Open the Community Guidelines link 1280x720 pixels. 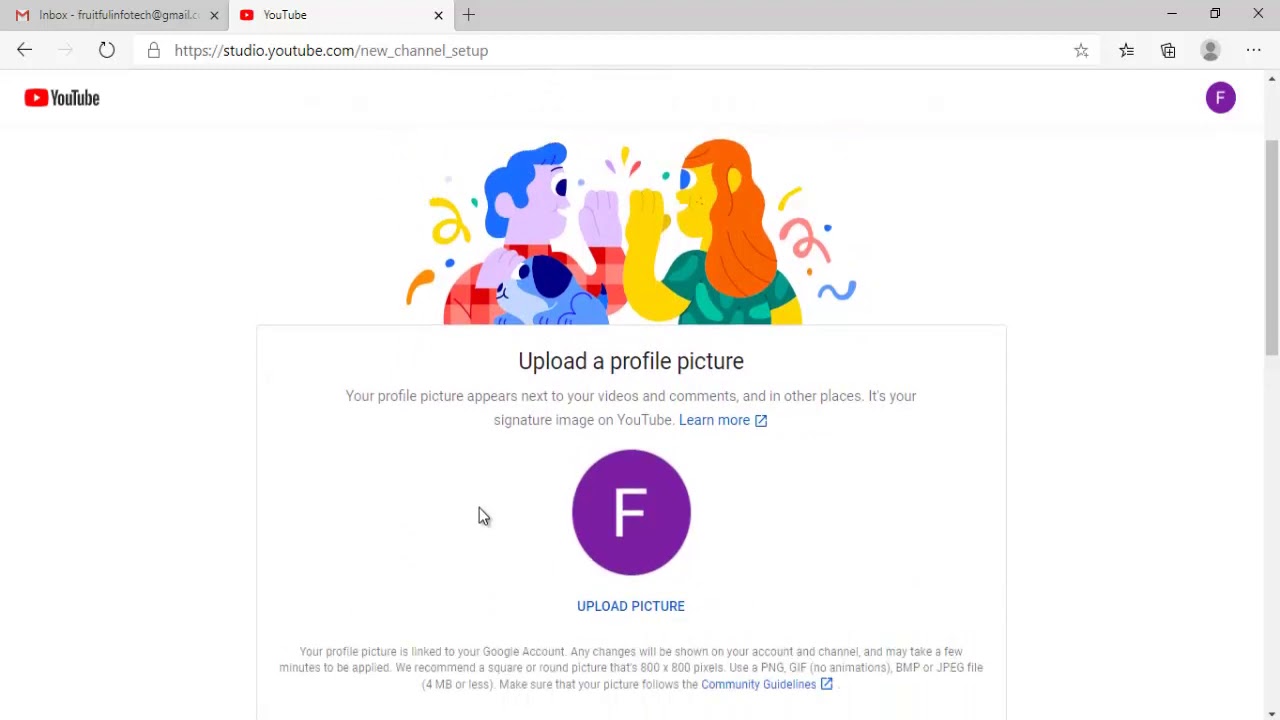pyautogui.click(x=767, y=684)
